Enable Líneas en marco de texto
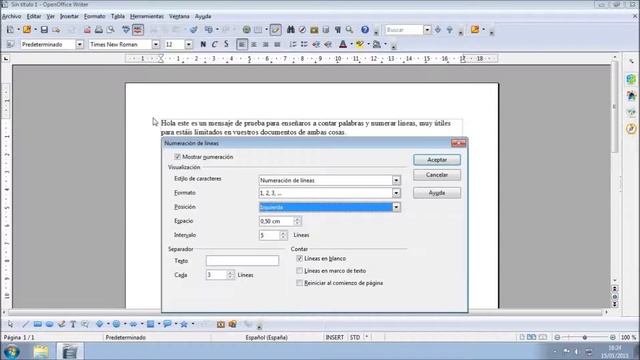This screenshot has width=640, height=360. tap(300, 271)
